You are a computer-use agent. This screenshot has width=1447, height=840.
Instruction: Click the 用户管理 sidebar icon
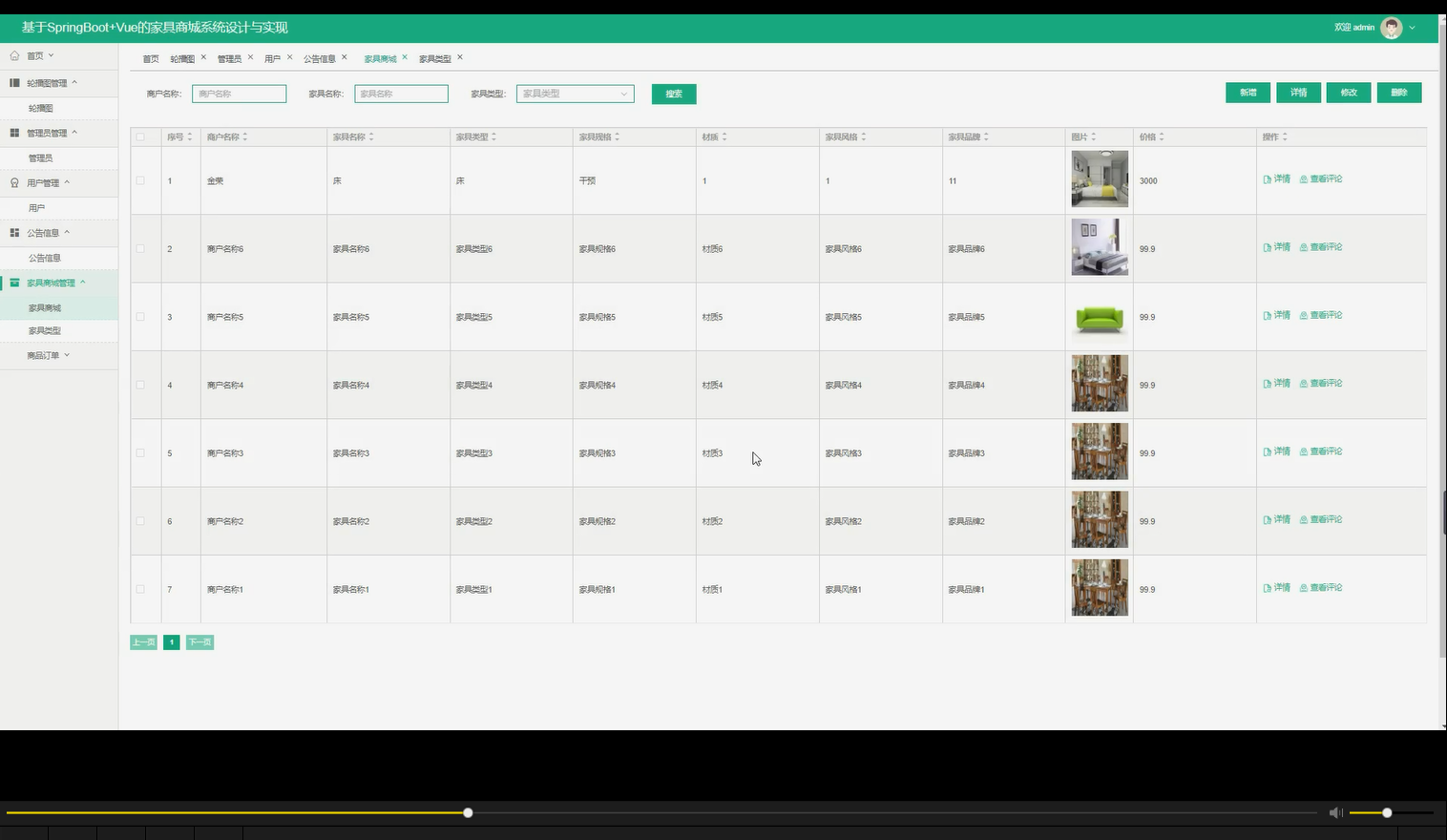pos(14,182)
